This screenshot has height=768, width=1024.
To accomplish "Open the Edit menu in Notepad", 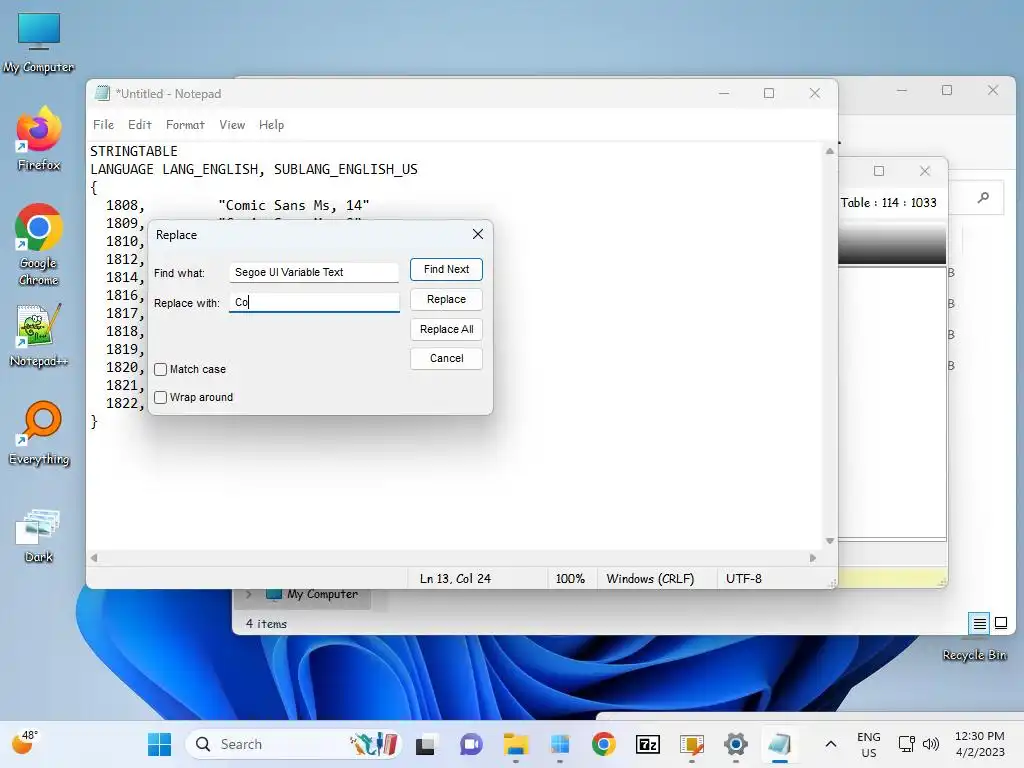I will [x=140, y=125].
